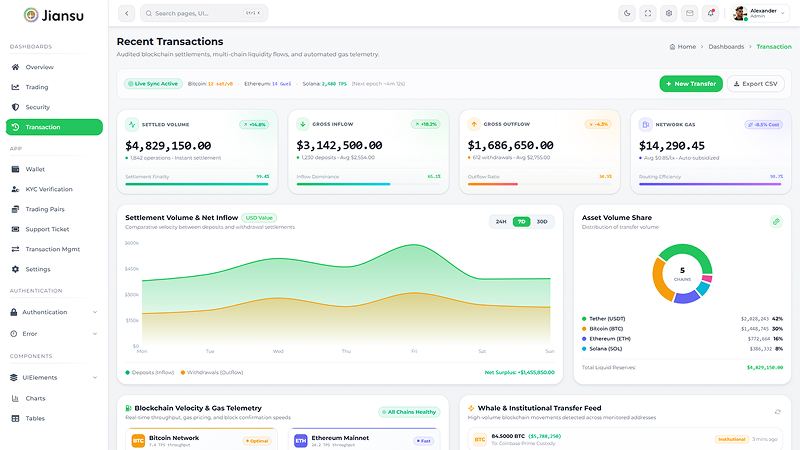Select 24H chart range
The image size is (800, 450).
(x=501, y=221)
